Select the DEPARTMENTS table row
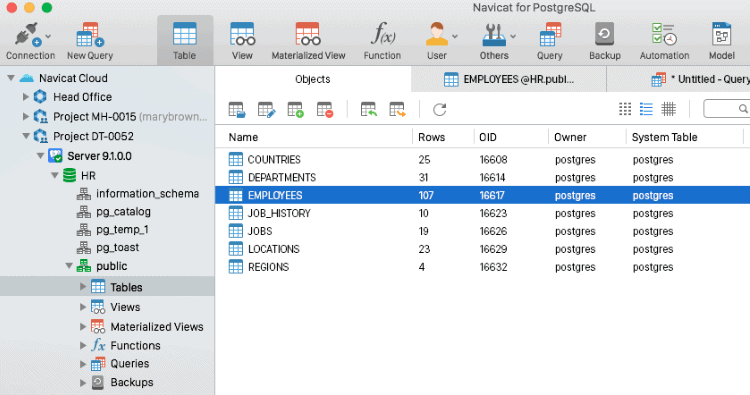Image resolution: width=750 pixels, height=395 pixels. click(x=483, y=177)
